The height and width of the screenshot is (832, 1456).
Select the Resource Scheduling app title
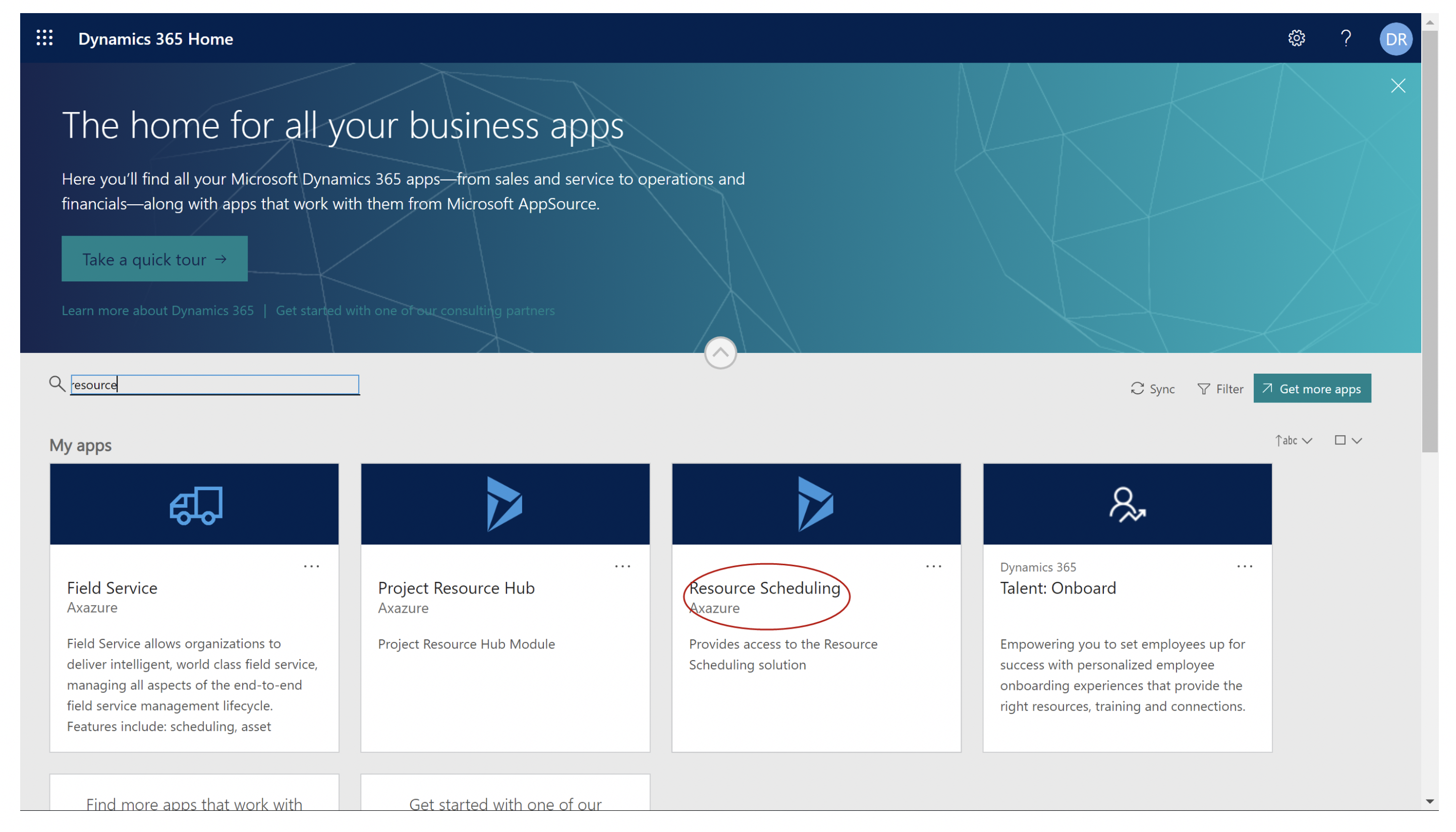click(764, 588)
